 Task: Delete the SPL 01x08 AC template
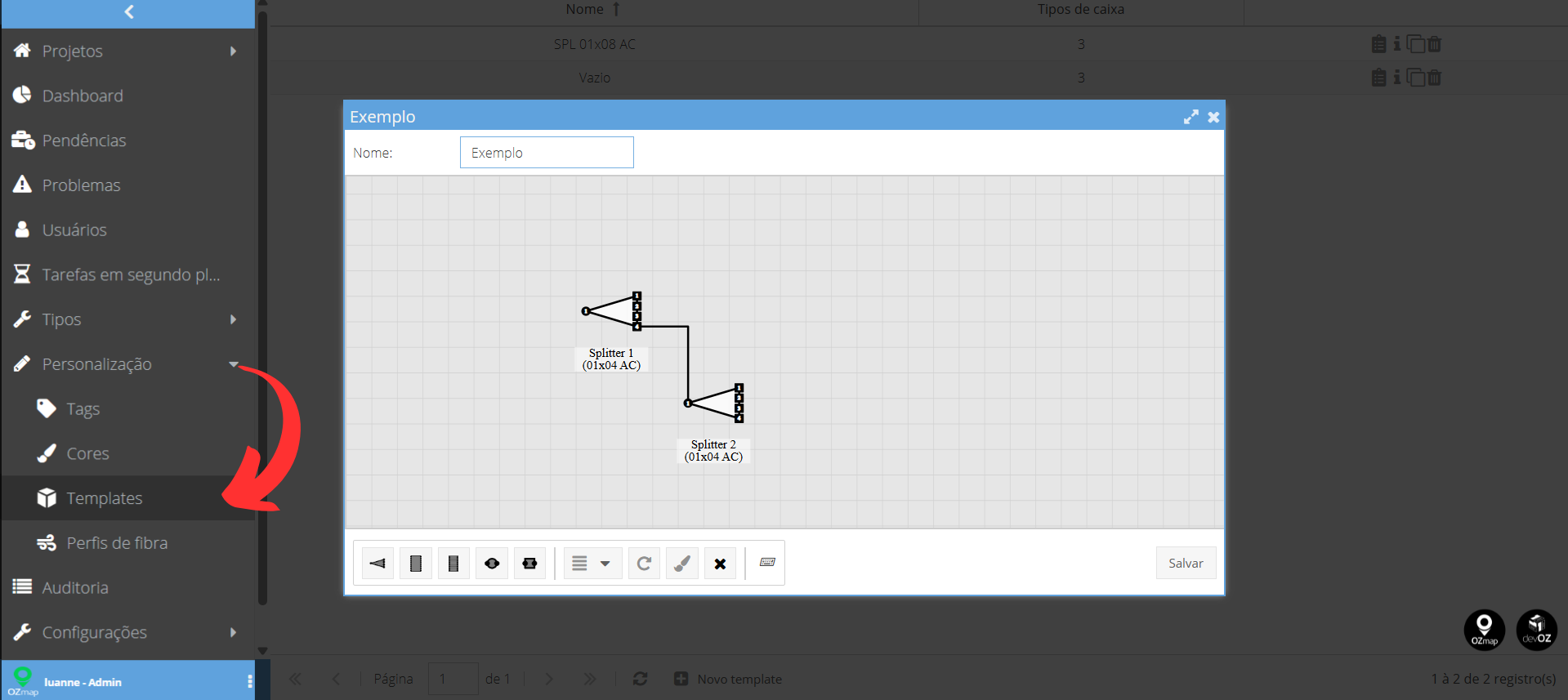(1434, 44)
